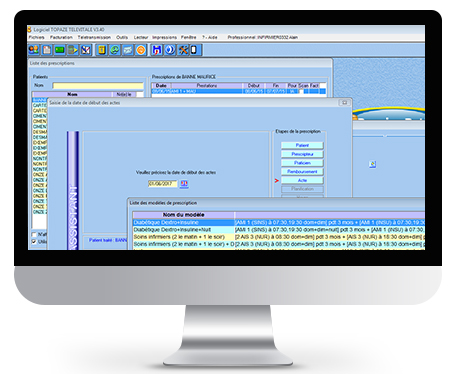The image size is (455, 374).
Task: Open the Télétransmission menu
Action: [94, 37]
